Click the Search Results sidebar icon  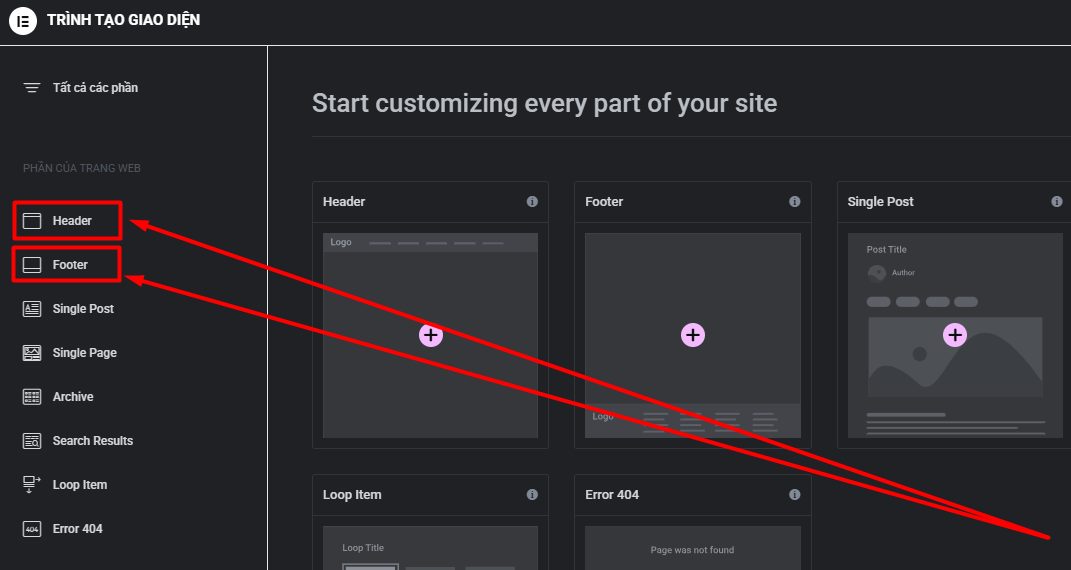32,441
